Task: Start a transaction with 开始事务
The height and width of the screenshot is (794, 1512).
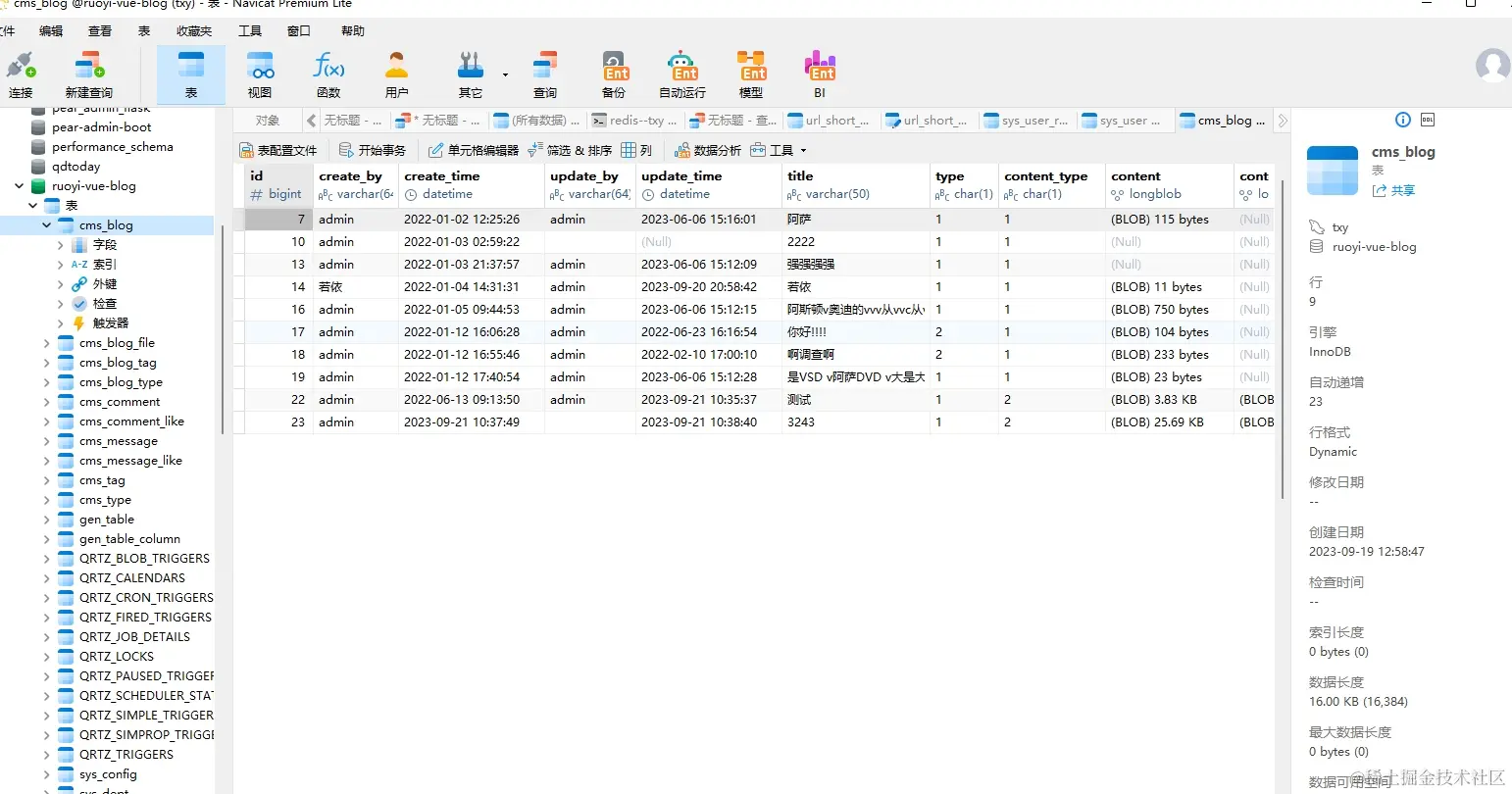Action: tap(373, 150)
